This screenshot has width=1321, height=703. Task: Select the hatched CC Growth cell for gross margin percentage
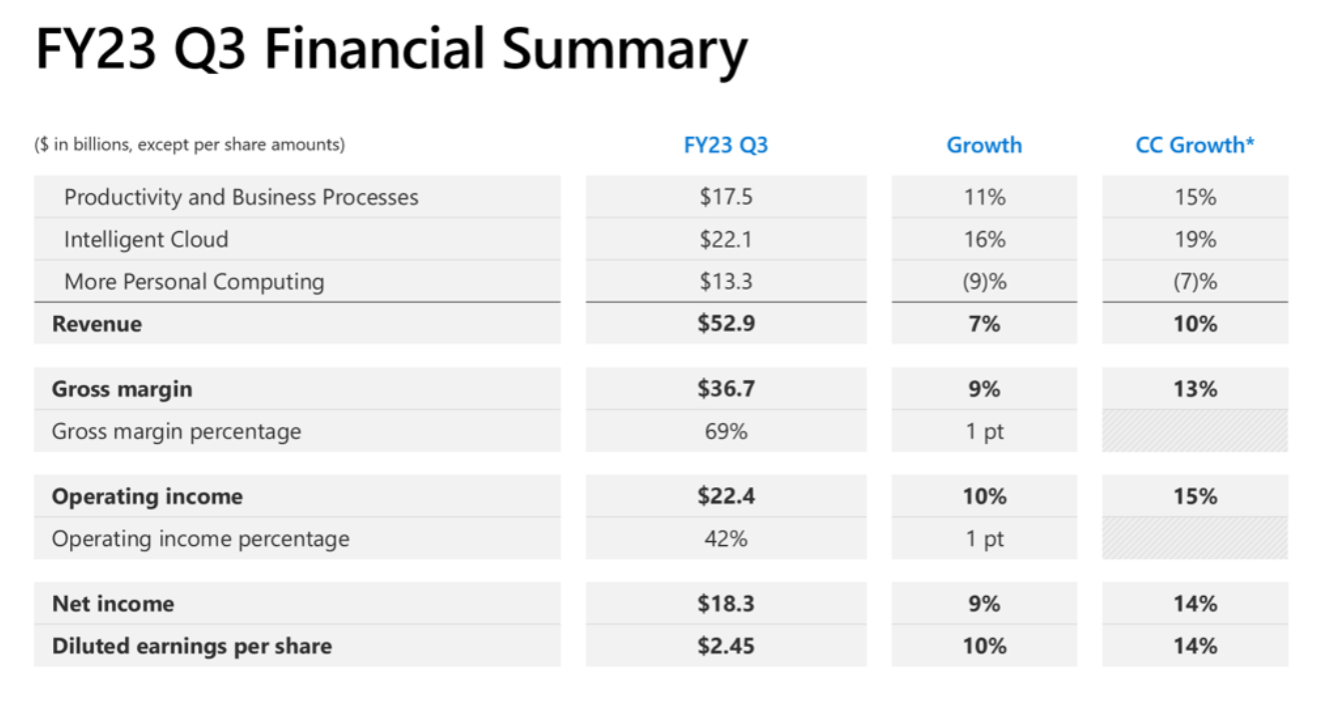tap(1195, 432)
